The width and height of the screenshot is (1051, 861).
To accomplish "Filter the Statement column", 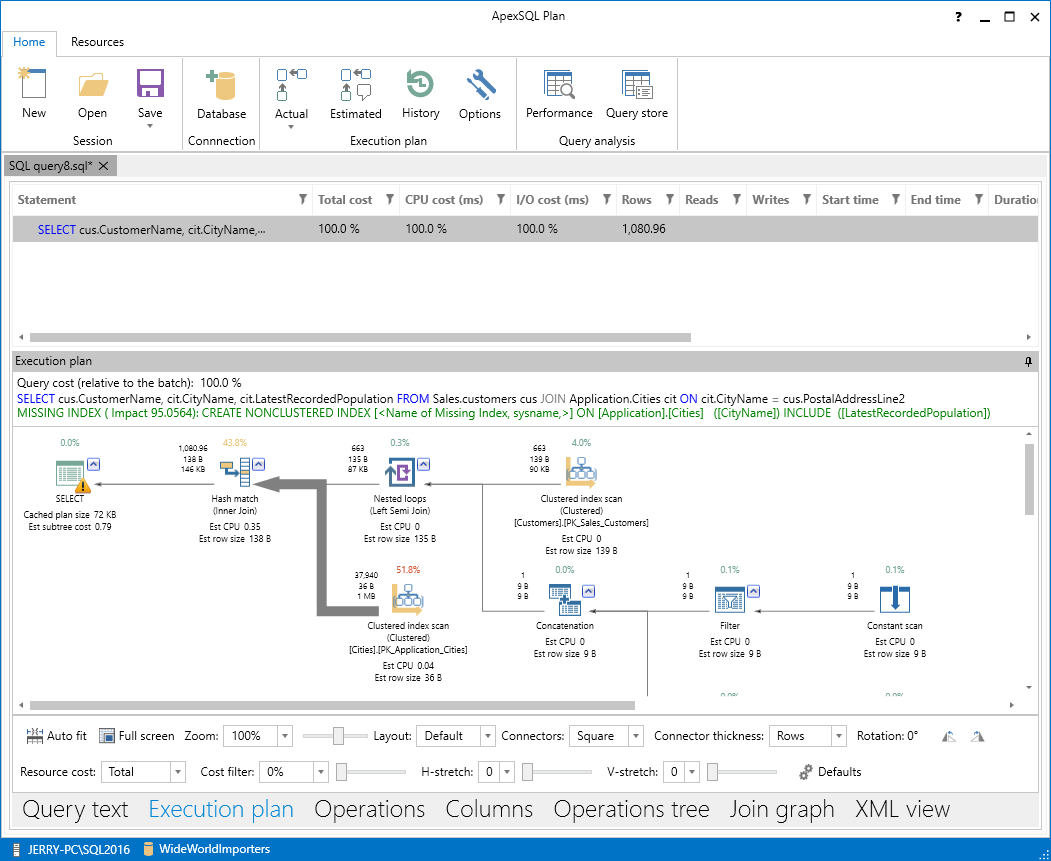I will (303, 199).
